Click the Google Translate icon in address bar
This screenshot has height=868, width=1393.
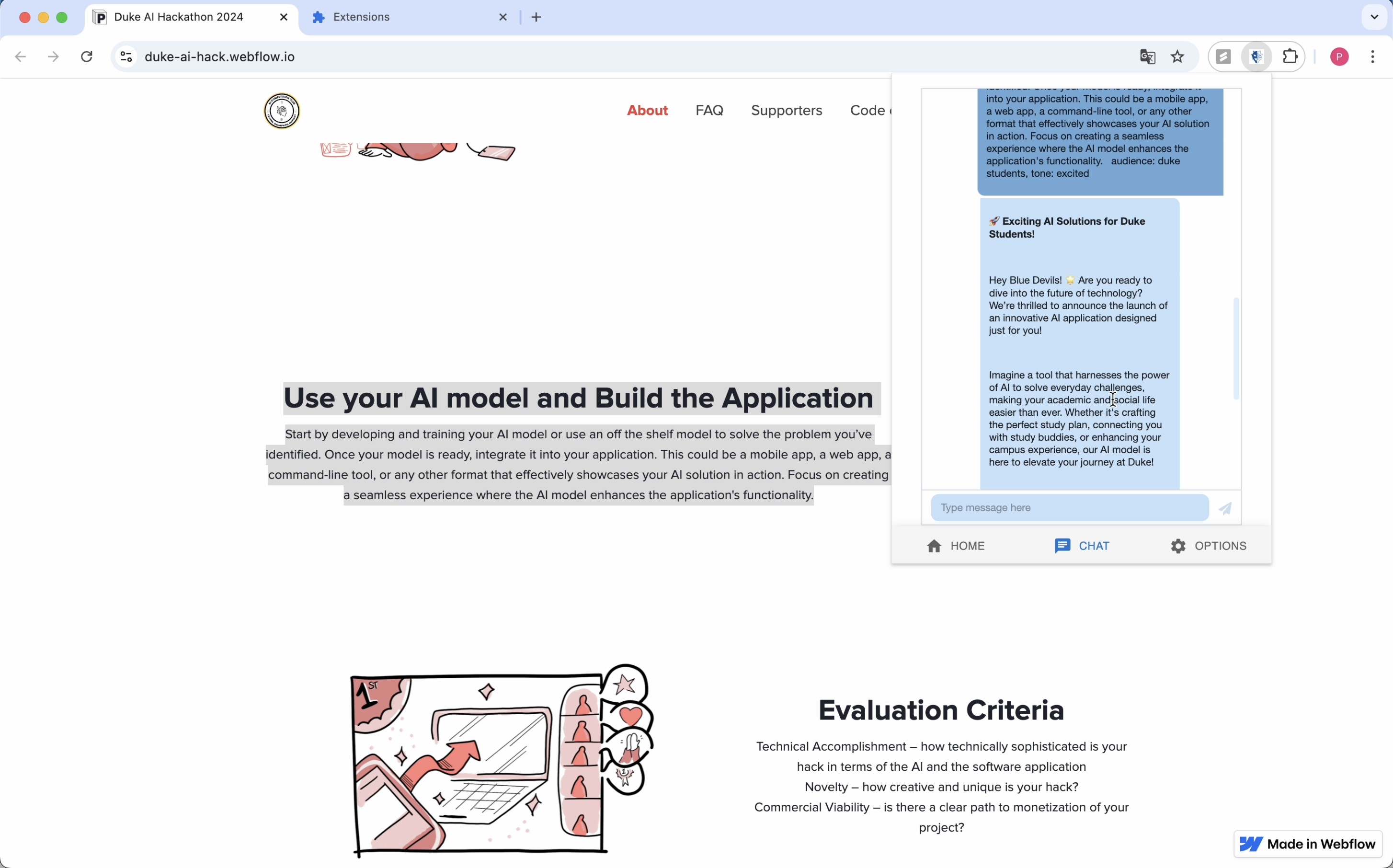1147,56
